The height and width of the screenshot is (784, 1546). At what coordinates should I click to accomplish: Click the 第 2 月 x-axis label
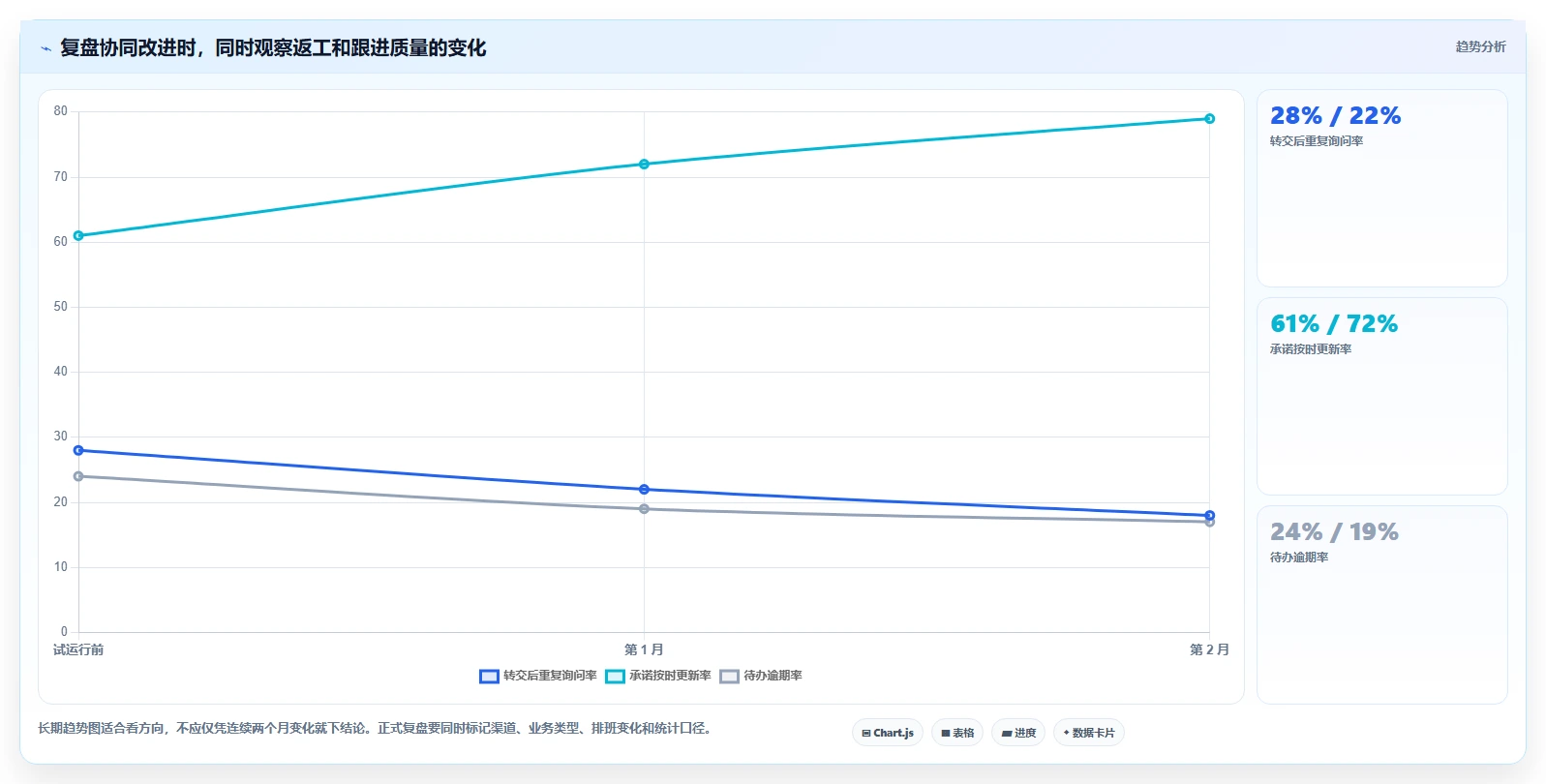(1209, 649)
